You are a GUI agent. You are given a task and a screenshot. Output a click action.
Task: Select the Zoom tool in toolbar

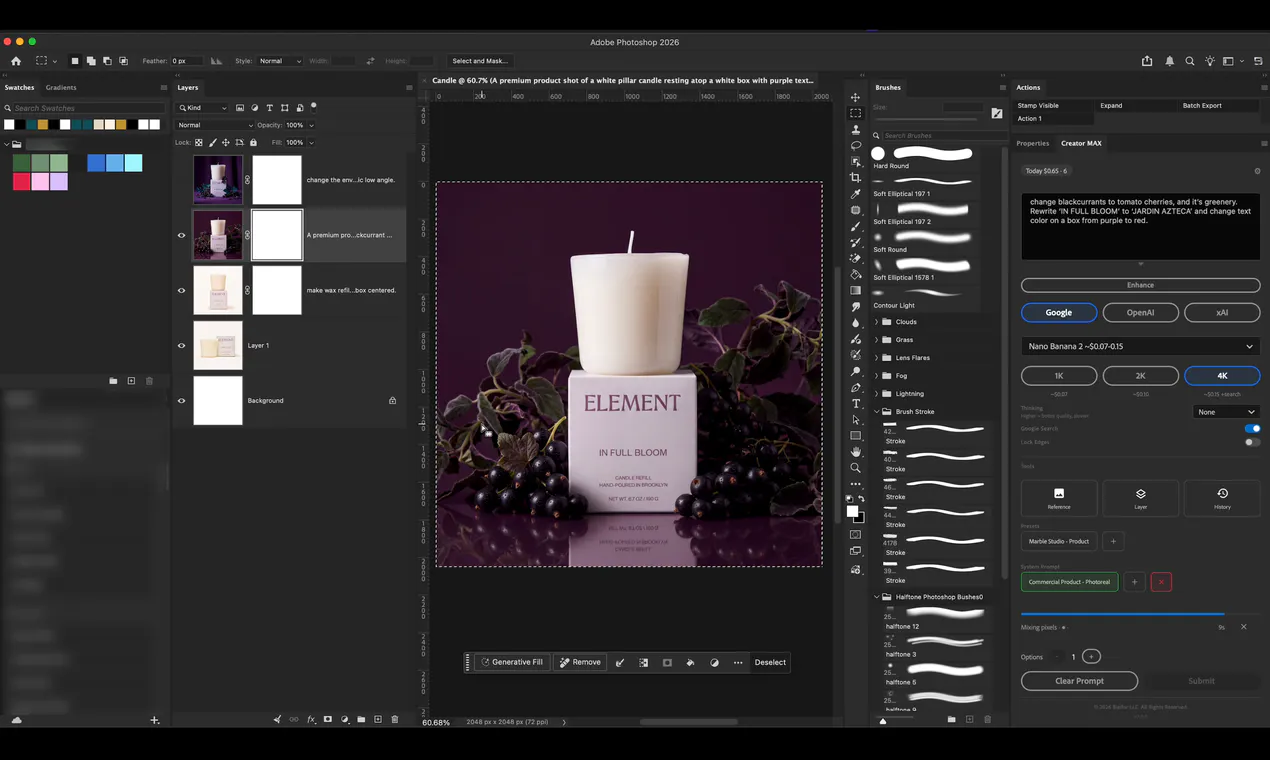coord(855,468)
